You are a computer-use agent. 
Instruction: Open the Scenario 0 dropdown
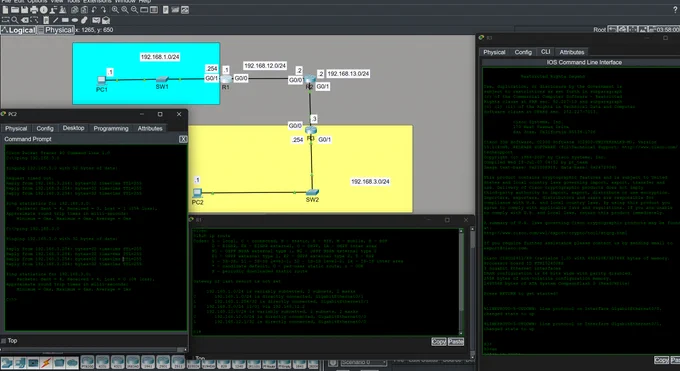[x=363, y=362]
